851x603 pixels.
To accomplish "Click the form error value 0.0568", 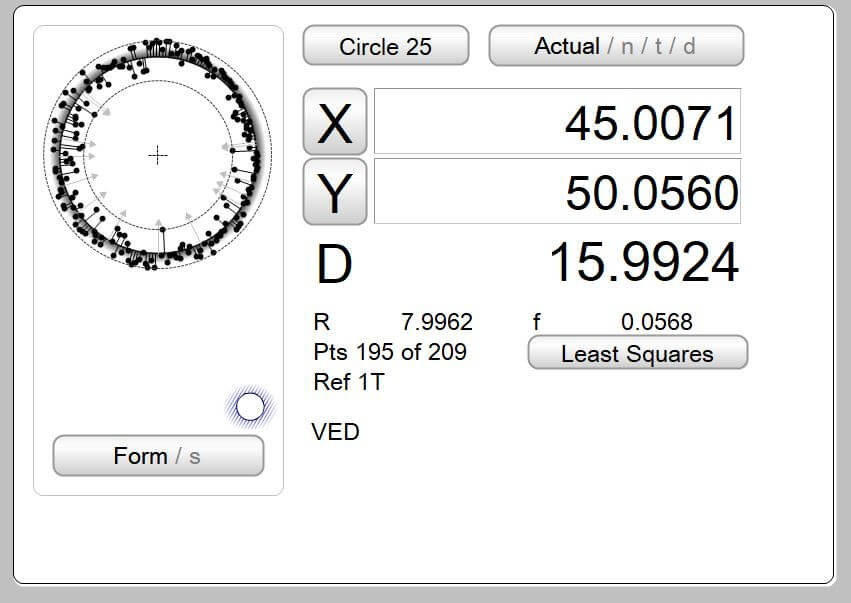I will point(656,322).
